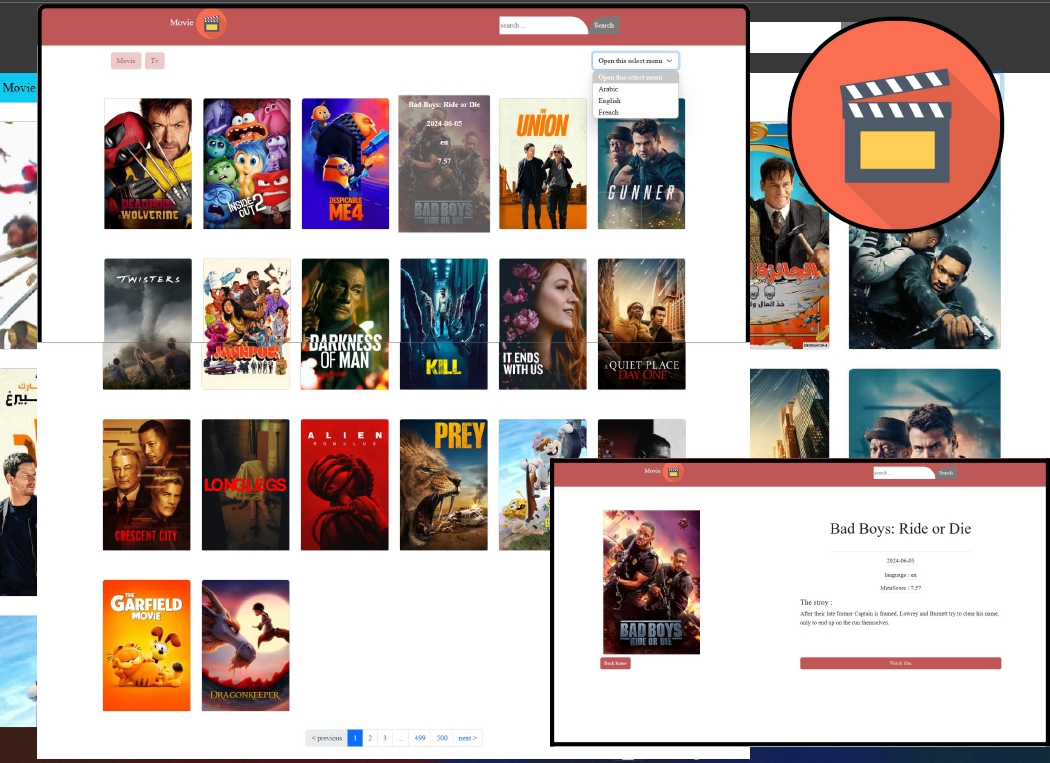Open the Crescent City poster
The image size is (1050, 763).
tap(147, 485)
